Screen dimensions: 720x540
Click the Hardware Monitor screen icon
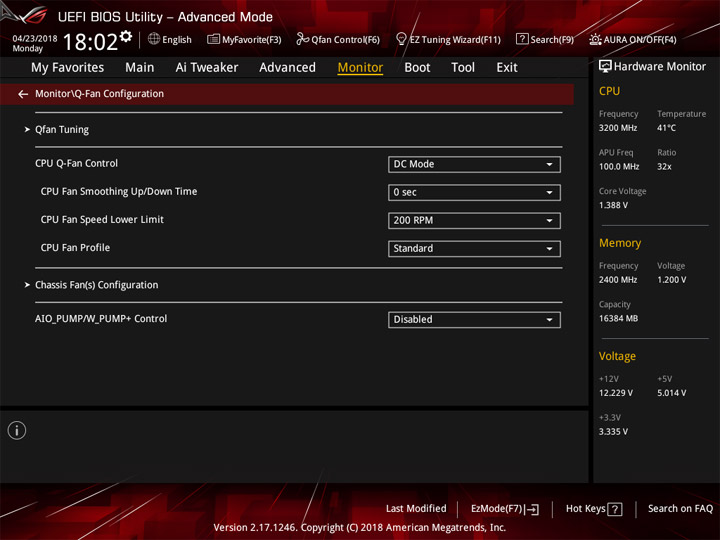(605, 67)
